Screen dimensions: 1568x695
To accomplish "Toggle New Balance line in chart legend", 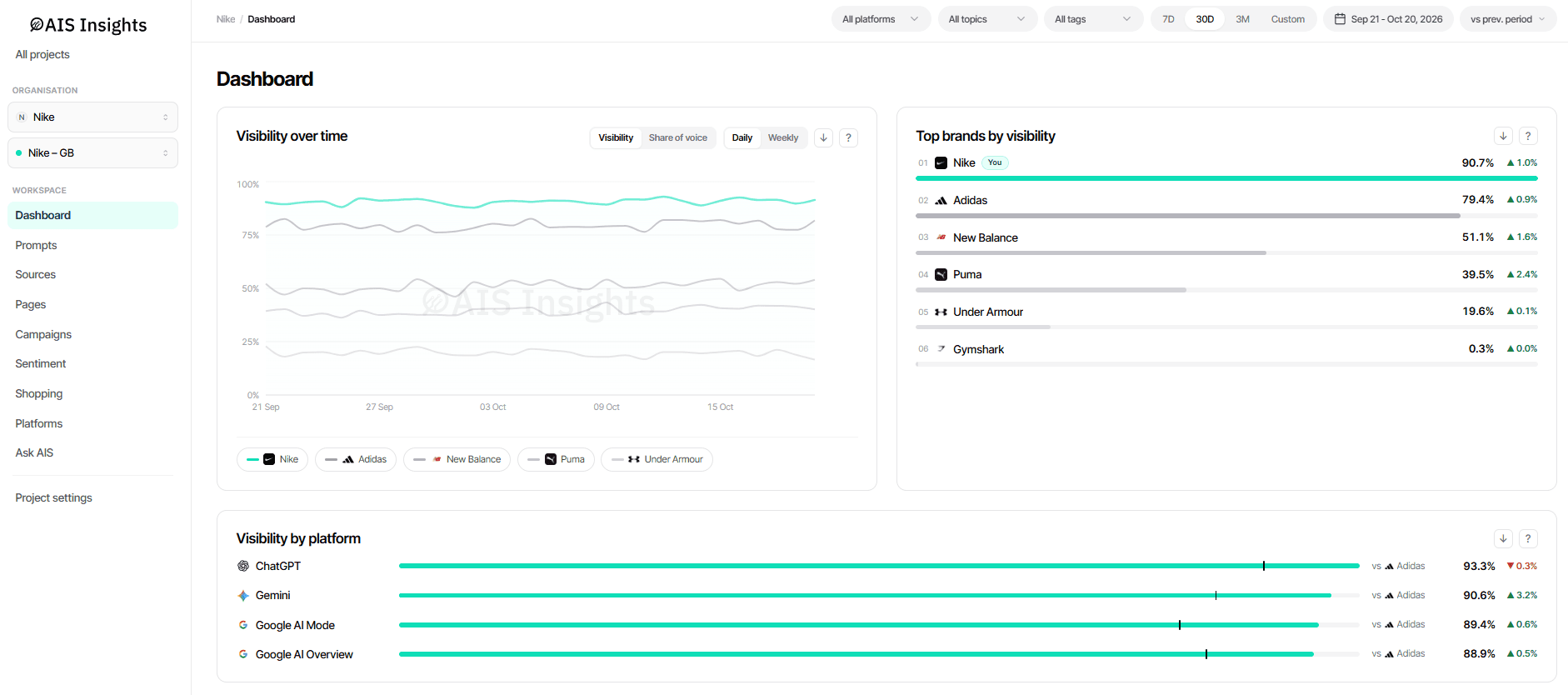I will coord(457,459).
